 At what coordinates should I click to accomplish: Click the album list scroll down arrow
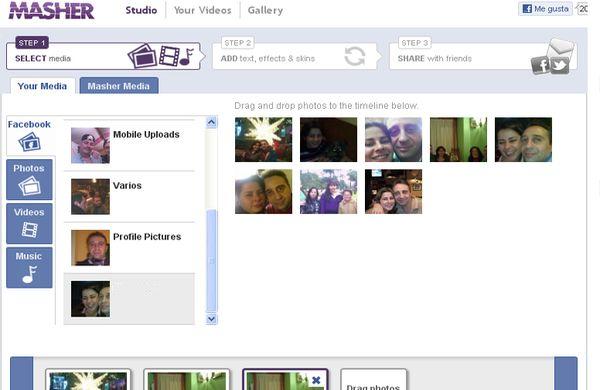pyautogui.click(x=211, y=319)
